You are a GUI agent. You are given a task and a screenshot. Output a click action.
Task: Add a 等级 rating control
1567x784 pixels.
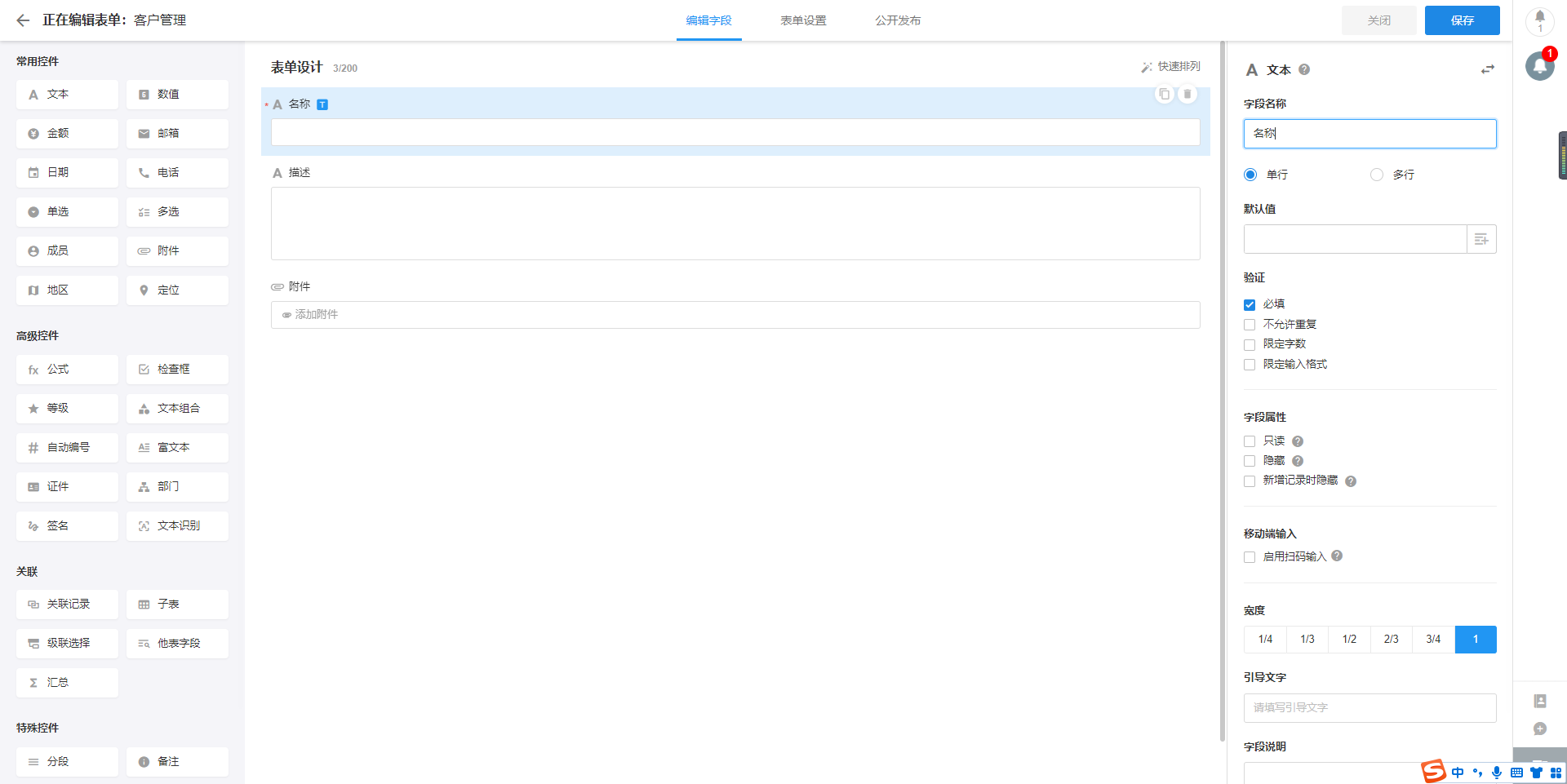(x=67, y=409)
